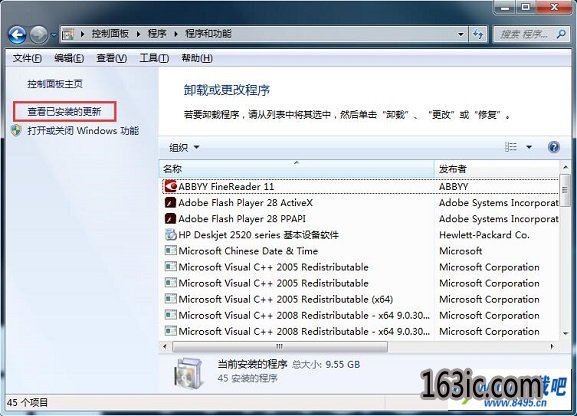Click 查看已安装的更新 link

pos(64,112)
